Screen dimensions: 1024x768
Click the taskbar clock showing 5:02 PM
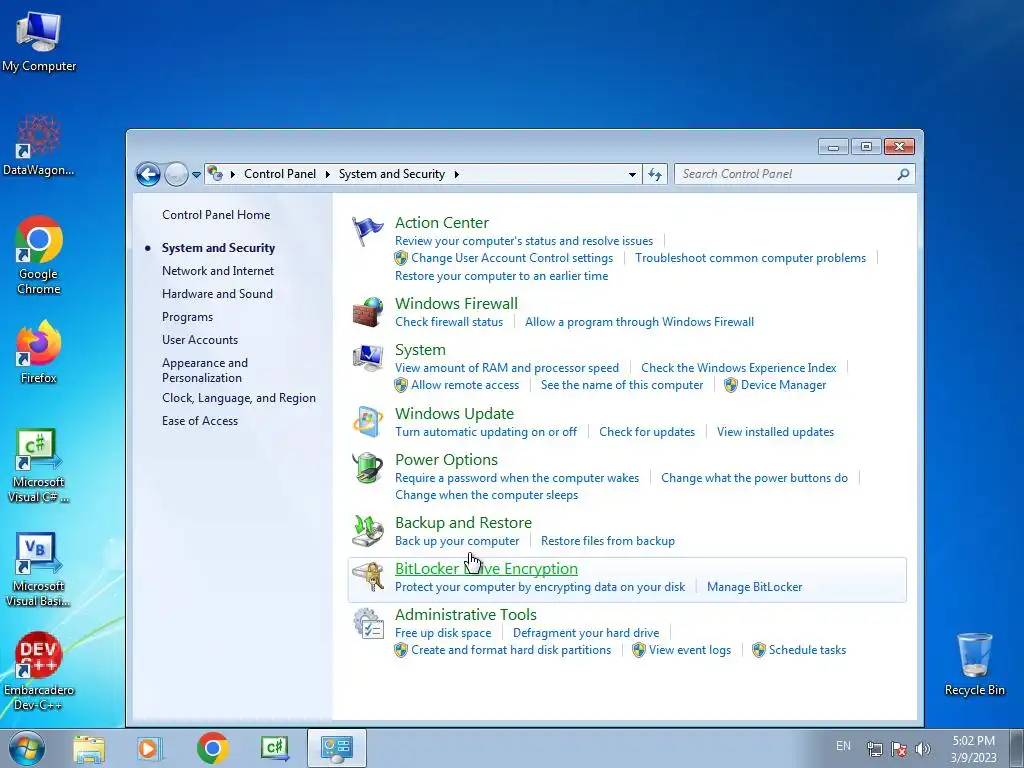point(973,749)
